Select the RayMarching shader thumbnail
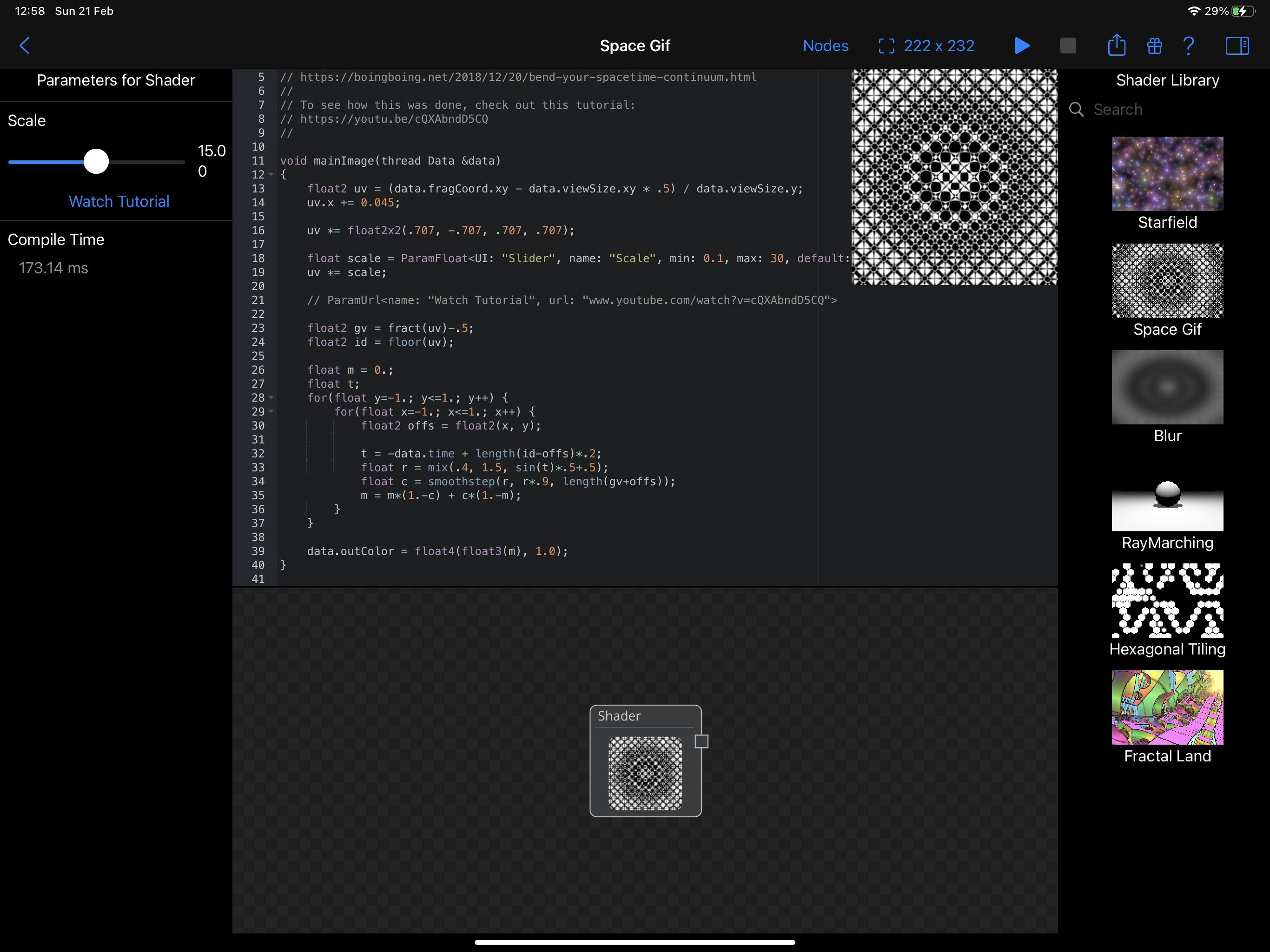The image size is (1270, 952). point(1167,494)
